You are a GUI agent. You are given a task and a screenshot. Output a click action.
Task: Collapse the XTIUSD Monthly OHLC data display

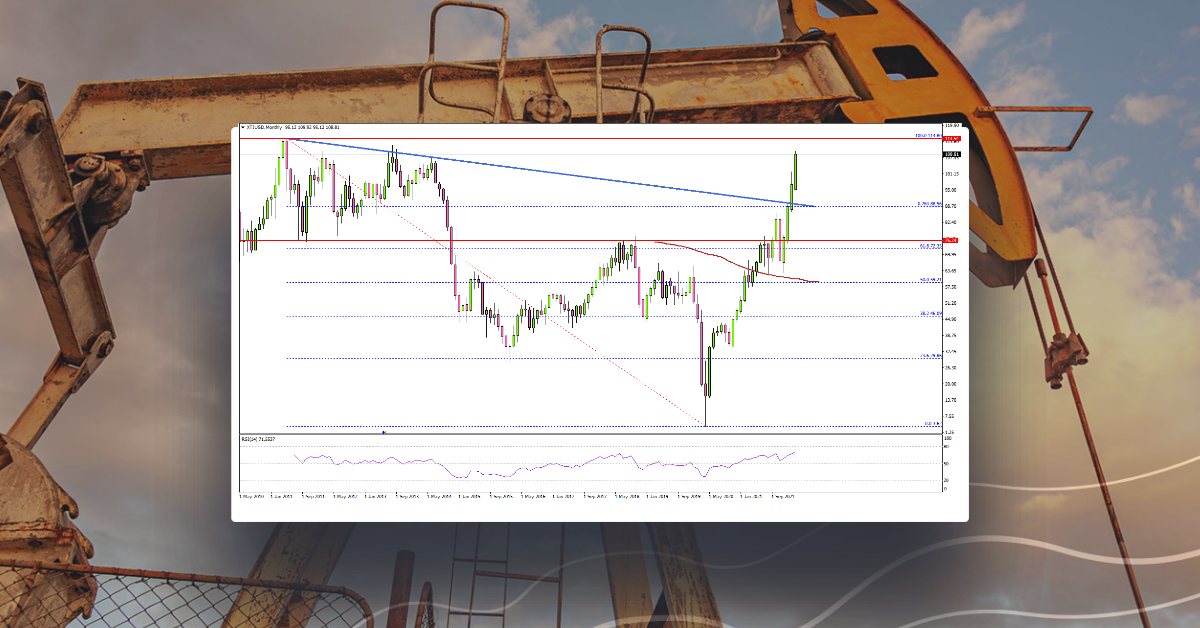pyautogui.click(x=243, y=129)
